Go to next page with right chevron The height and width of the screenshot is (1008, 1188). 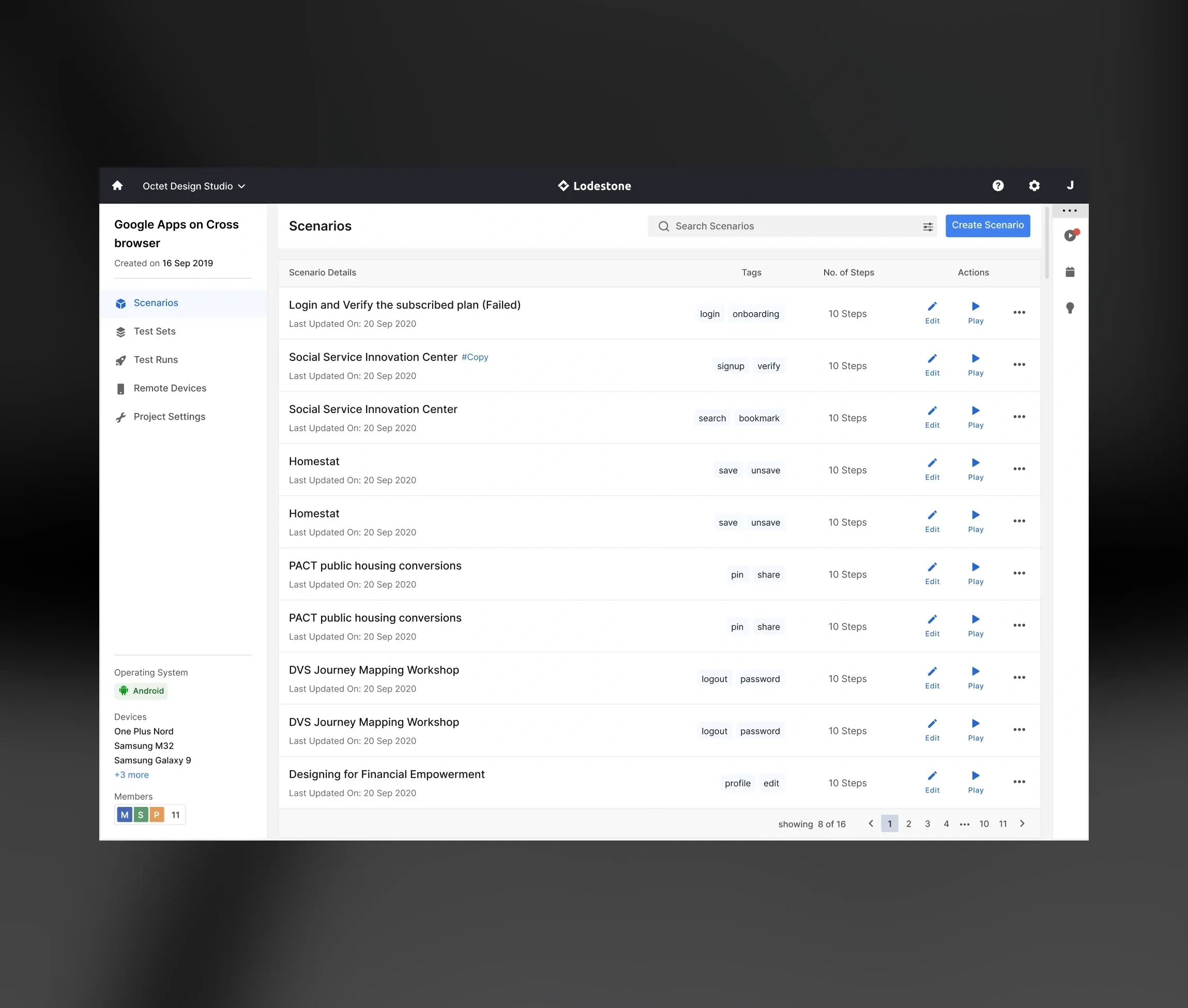(1022, 823)
